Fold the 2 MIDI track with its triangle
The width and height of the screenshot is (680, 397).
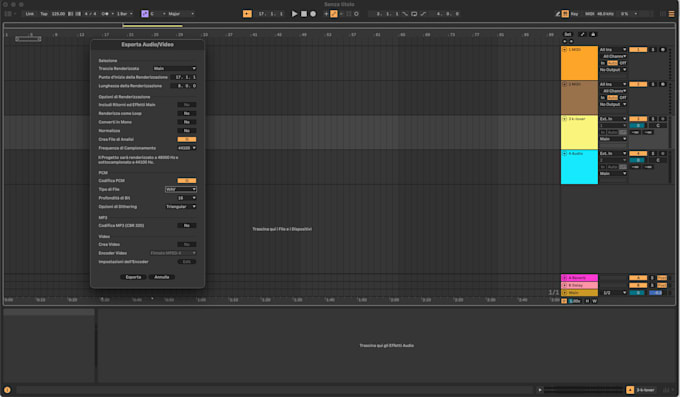pos(565,84)
